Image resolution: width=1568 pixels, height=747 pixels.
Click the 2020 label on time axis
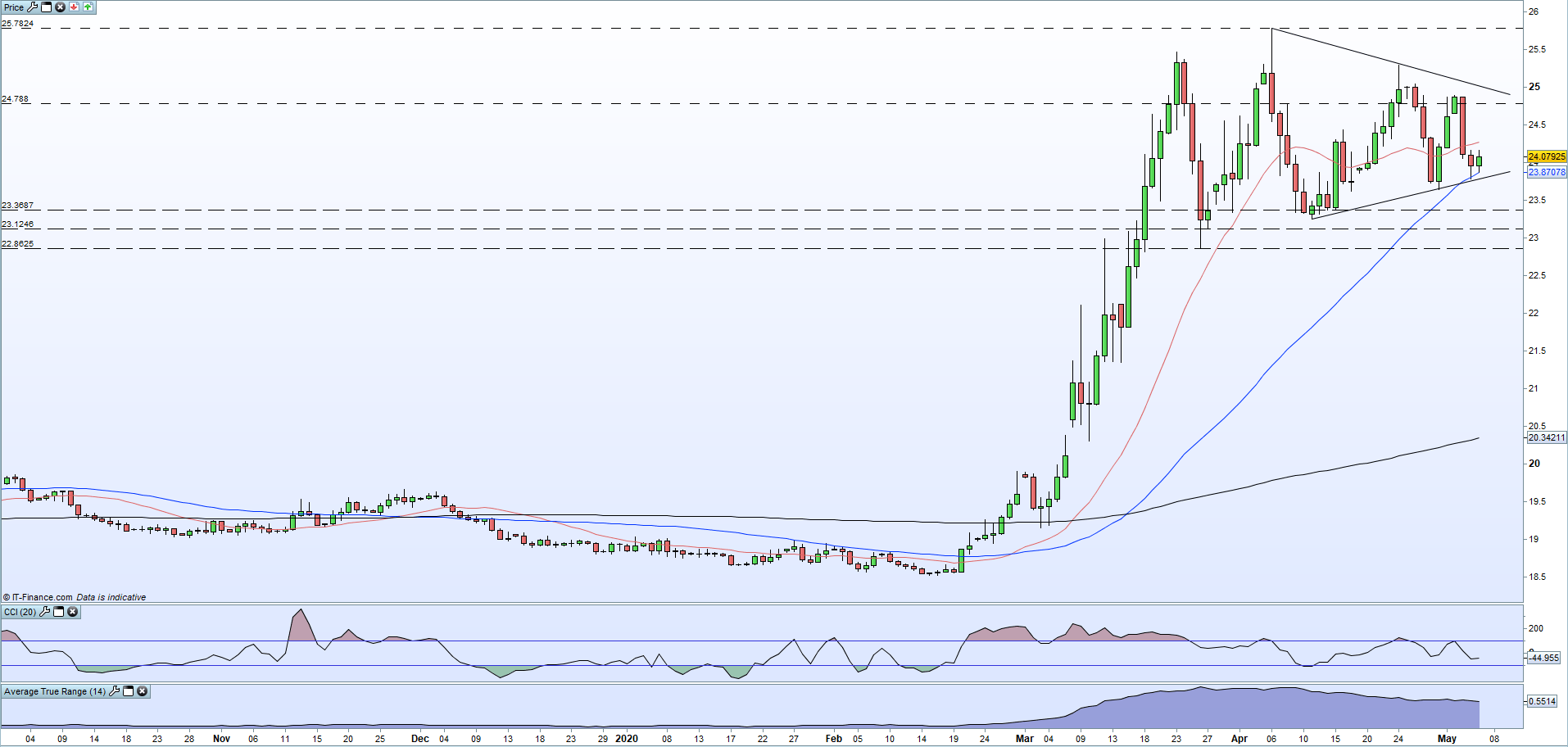[x=627, y=738]
